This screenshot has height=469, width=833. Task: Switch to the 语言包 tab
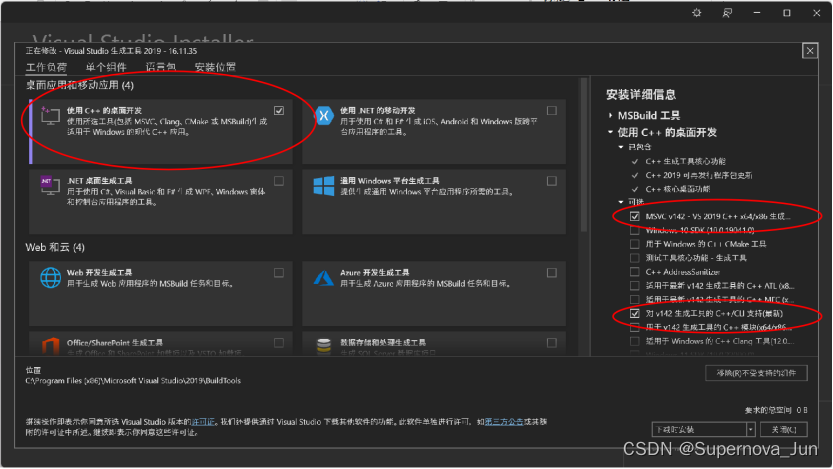(160, 67)
